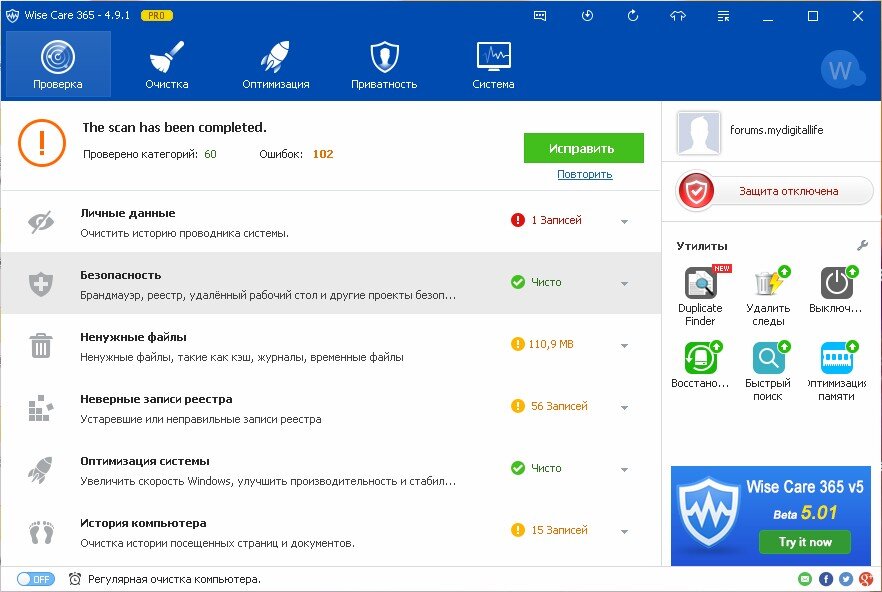This screenshot has width=882, height=592.
Task: Click the wrench icon next to Утилиты
Action: (x=862, y=245)
